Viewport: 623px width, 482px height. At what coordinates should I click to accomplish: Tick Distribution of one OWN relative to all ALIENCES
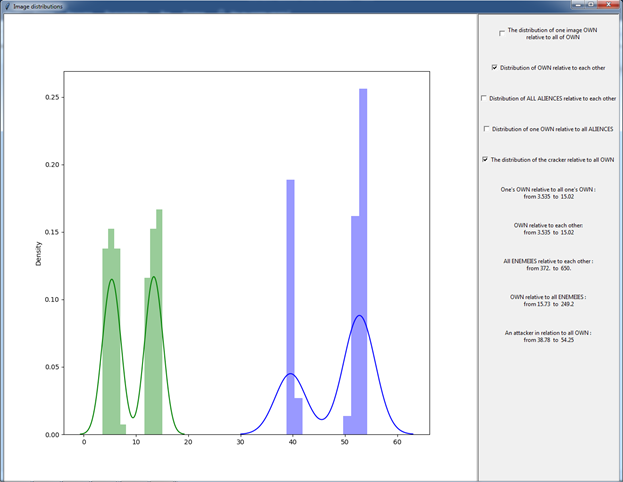point(487,129)
